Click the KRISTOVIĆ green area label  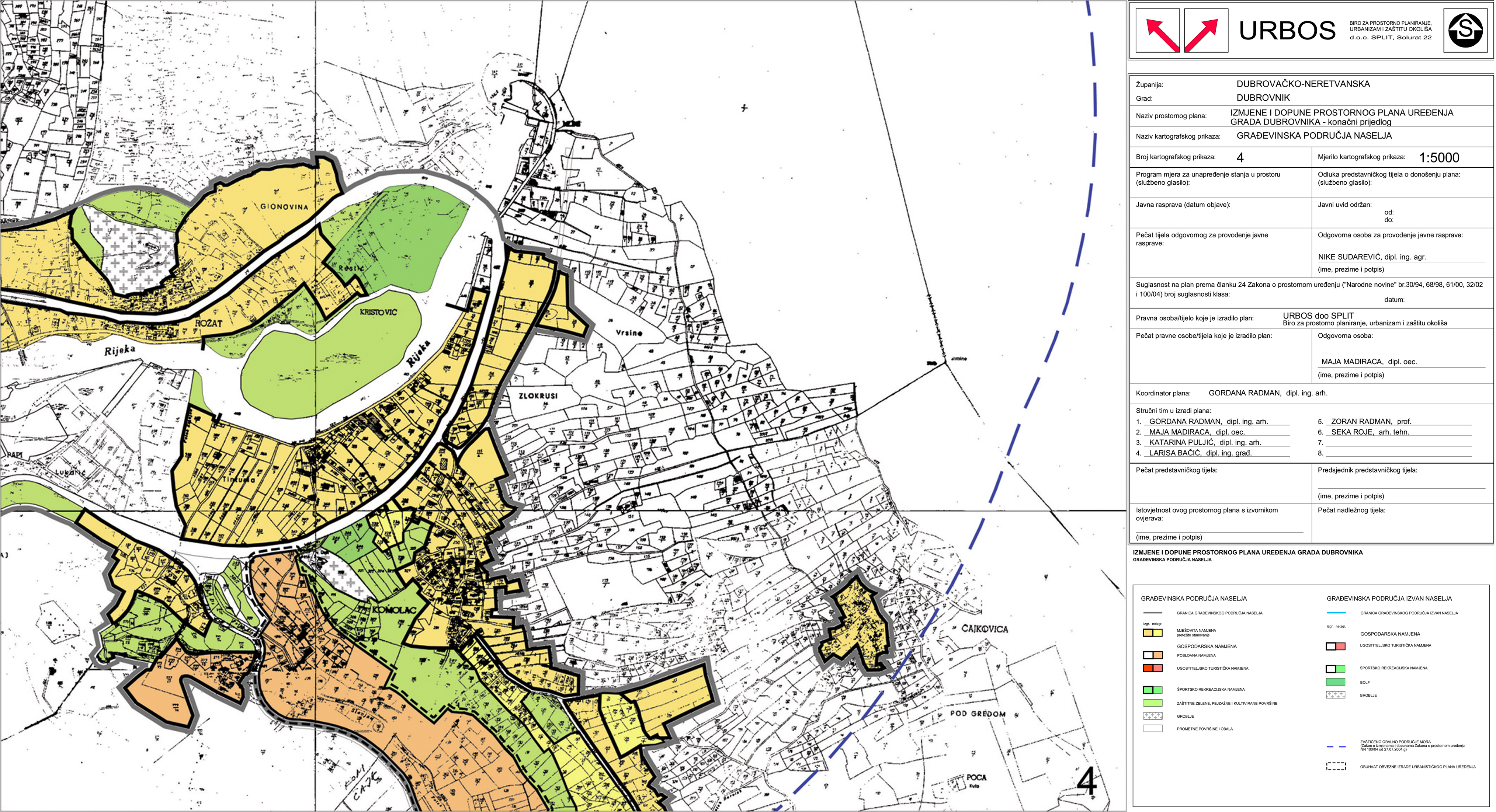click(378, 312)
